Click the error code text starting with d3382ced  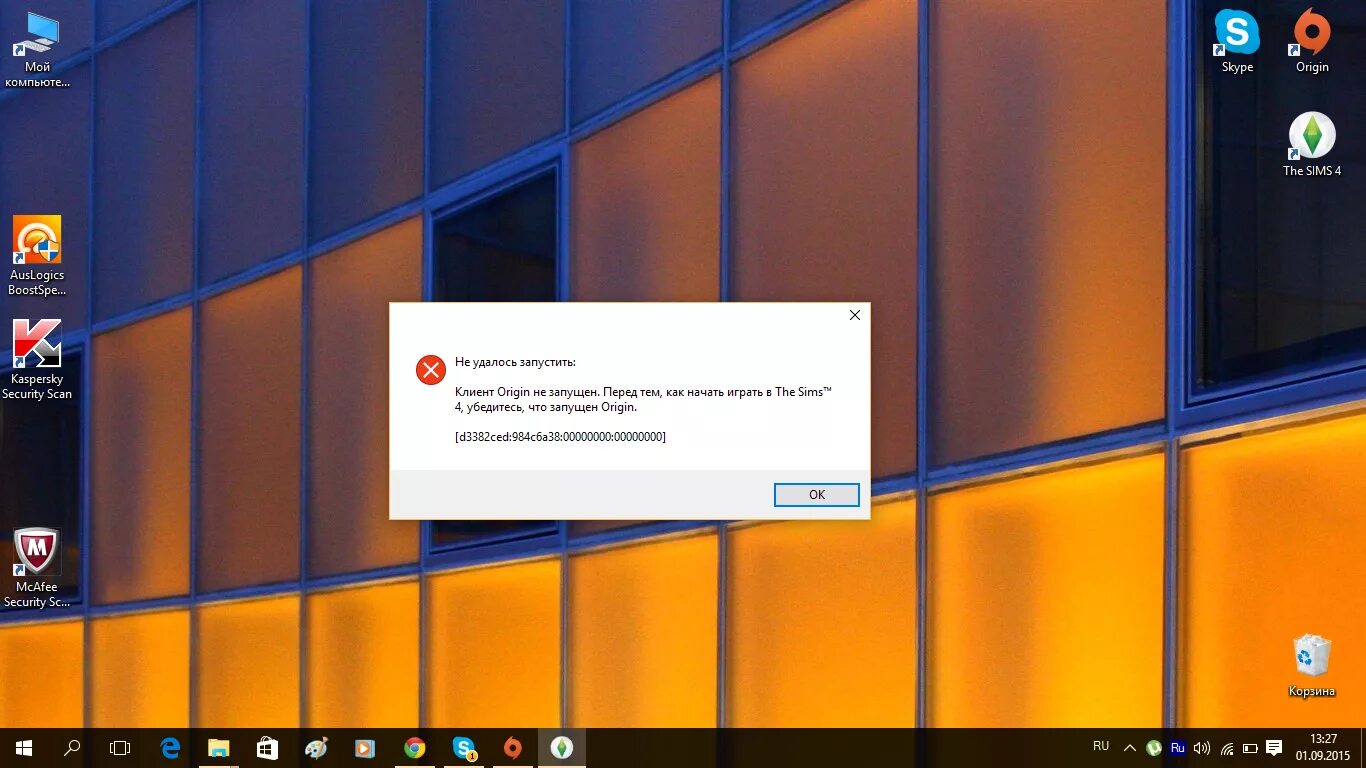560,437
